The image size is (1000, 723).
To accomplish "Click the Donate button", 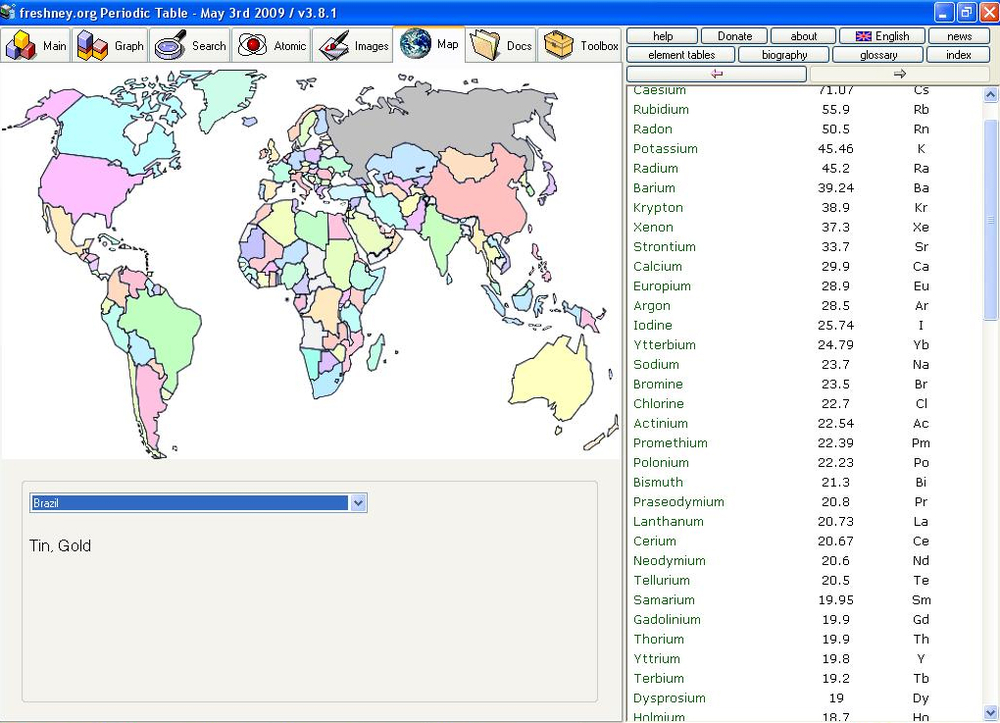I will coord(734,36).
